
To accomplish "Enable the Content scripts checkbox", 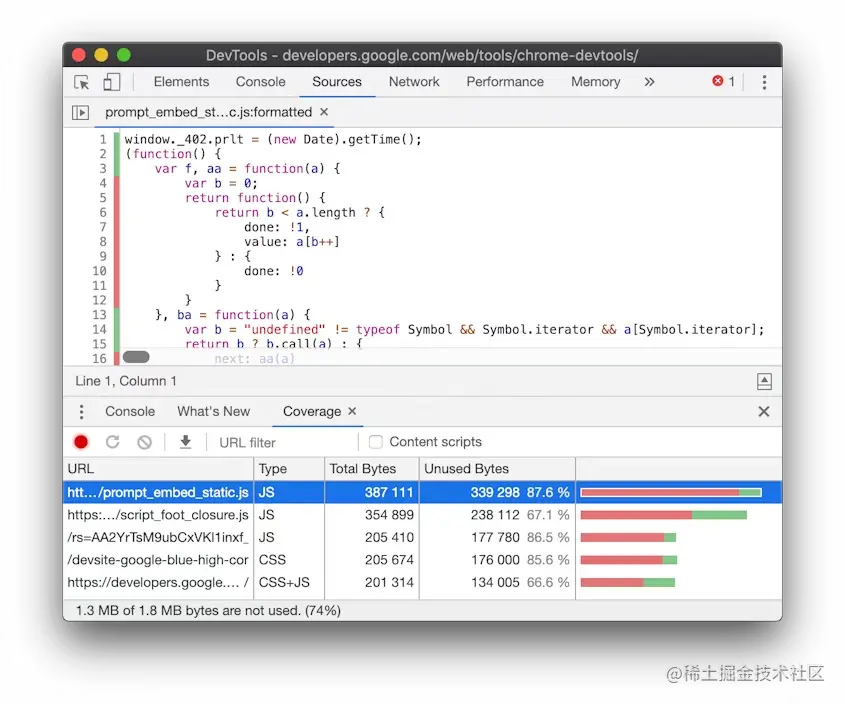I will pyautogui.click(x=376, y=442).
